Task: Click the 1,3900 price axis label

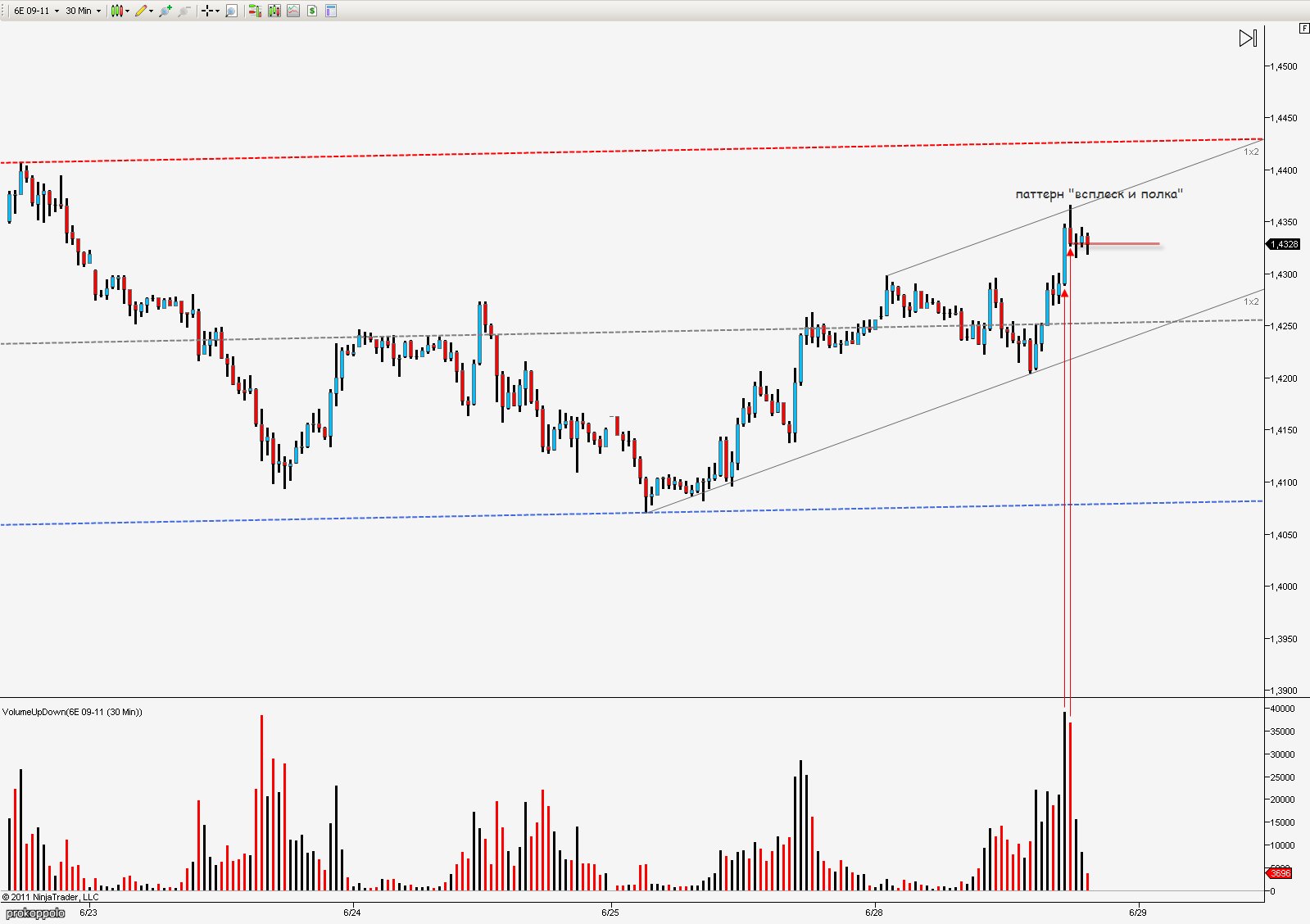Action: (1284, 691)
